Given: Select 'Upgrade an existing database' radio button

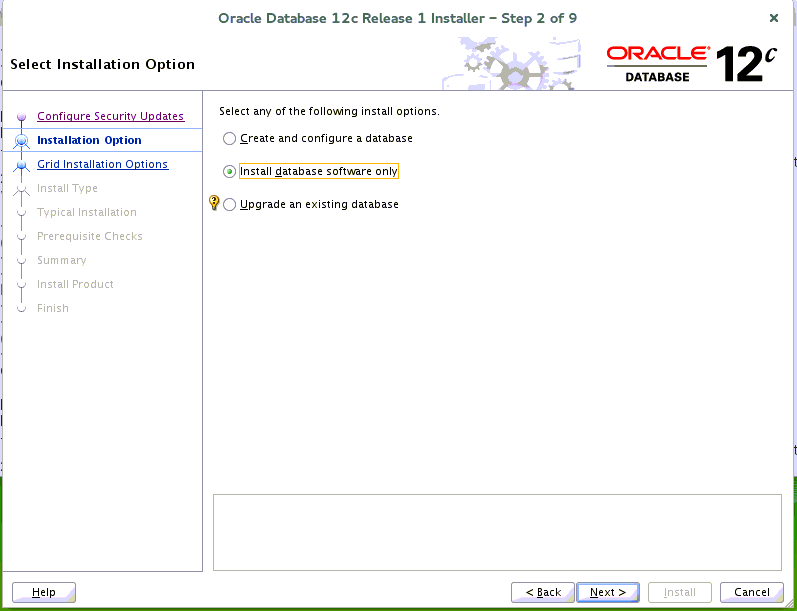Looking at the screenshot, I should pyautogui.click(x=230, y=205).
